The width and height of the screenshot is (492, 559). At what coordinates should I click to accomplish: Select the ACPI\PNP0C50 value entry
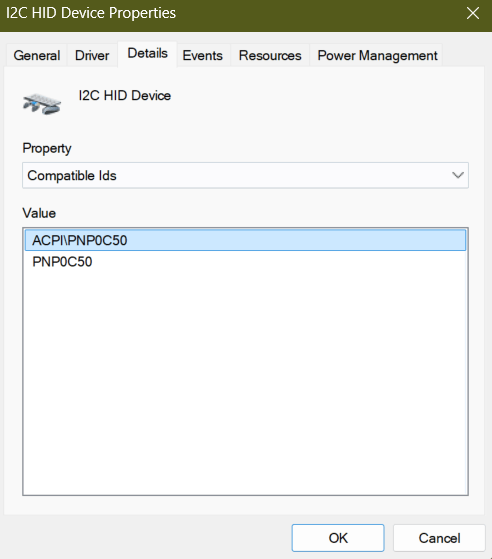[x=245, y=240]
